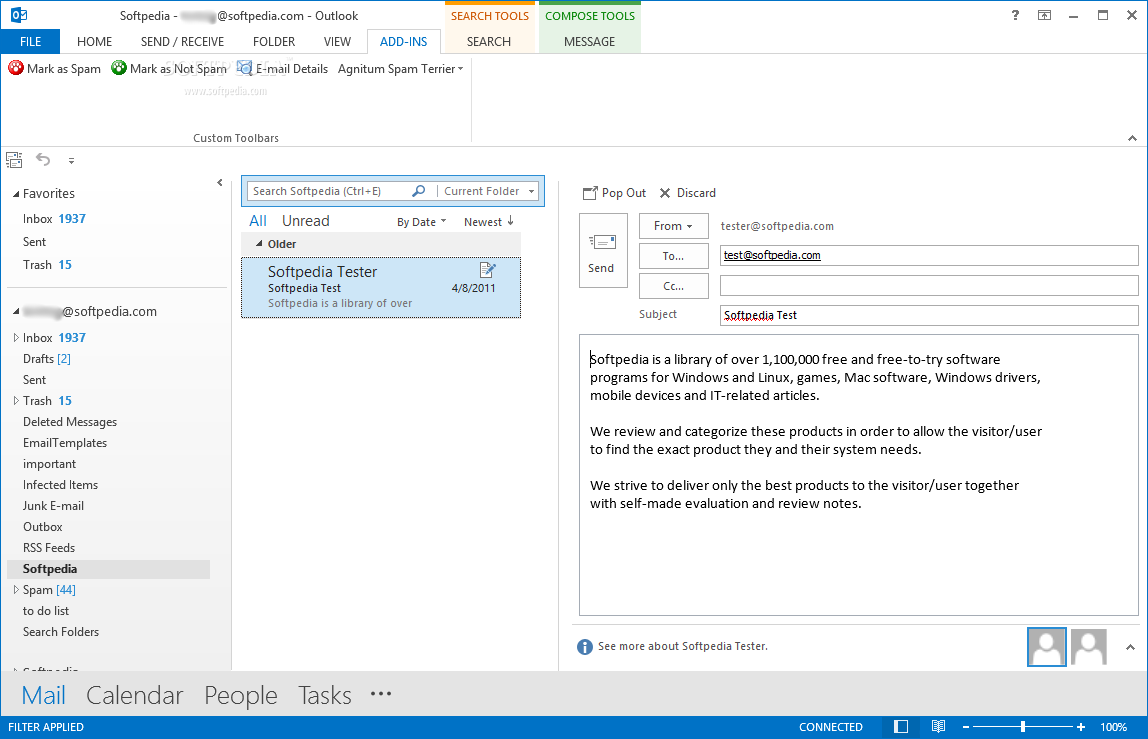Switch to People view
Image resolution: width=1148 pixels, height=739 pixels.
(x=241, y=695)
